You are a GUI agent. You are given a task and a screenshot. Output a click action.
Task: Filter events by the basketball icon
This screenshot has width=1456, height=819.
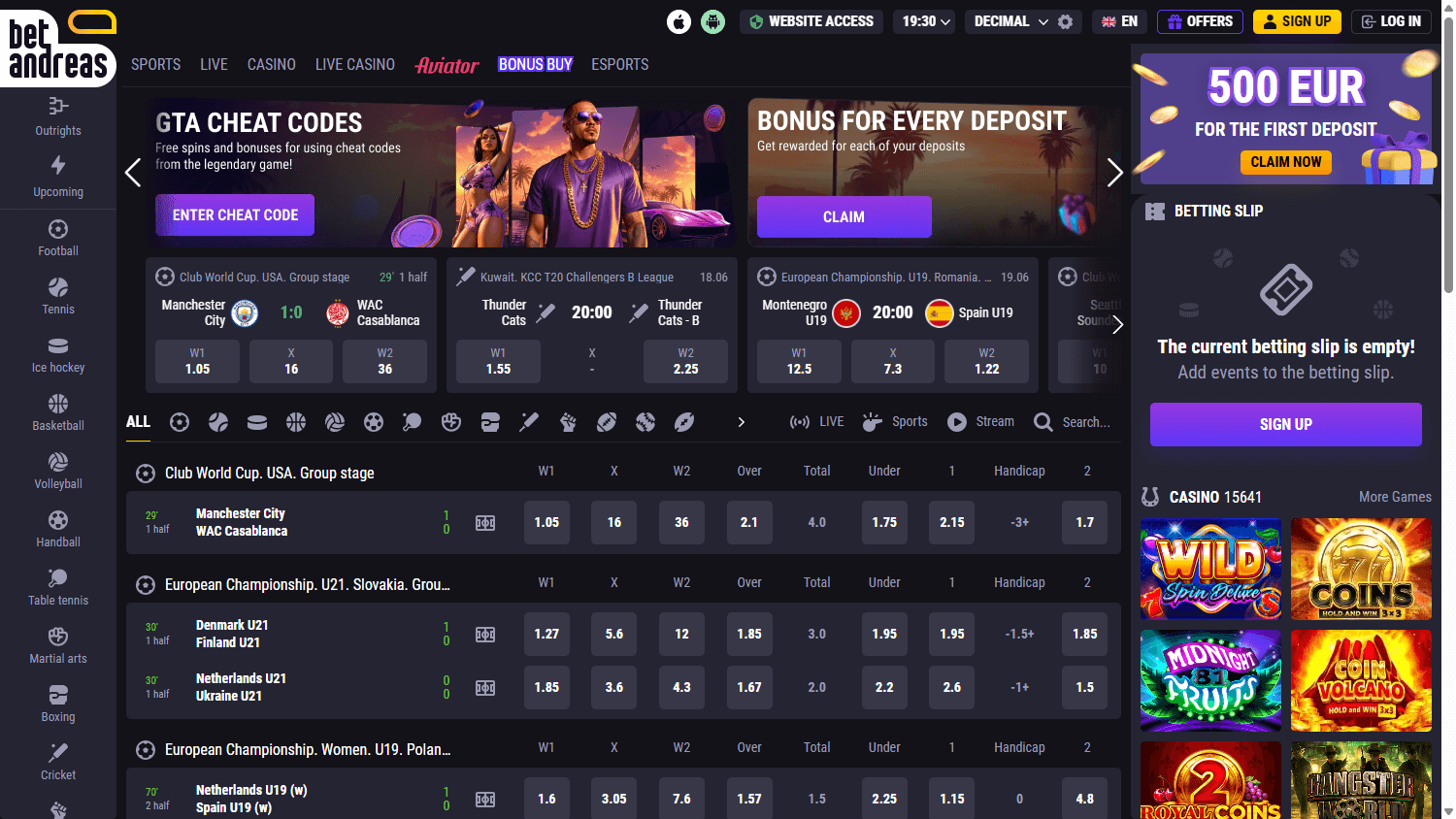point(295,422)
